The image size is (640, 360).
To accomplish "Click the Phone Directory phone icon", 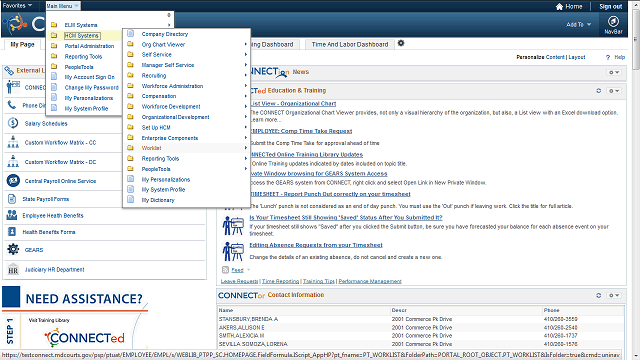I will [x=12, y=105].
